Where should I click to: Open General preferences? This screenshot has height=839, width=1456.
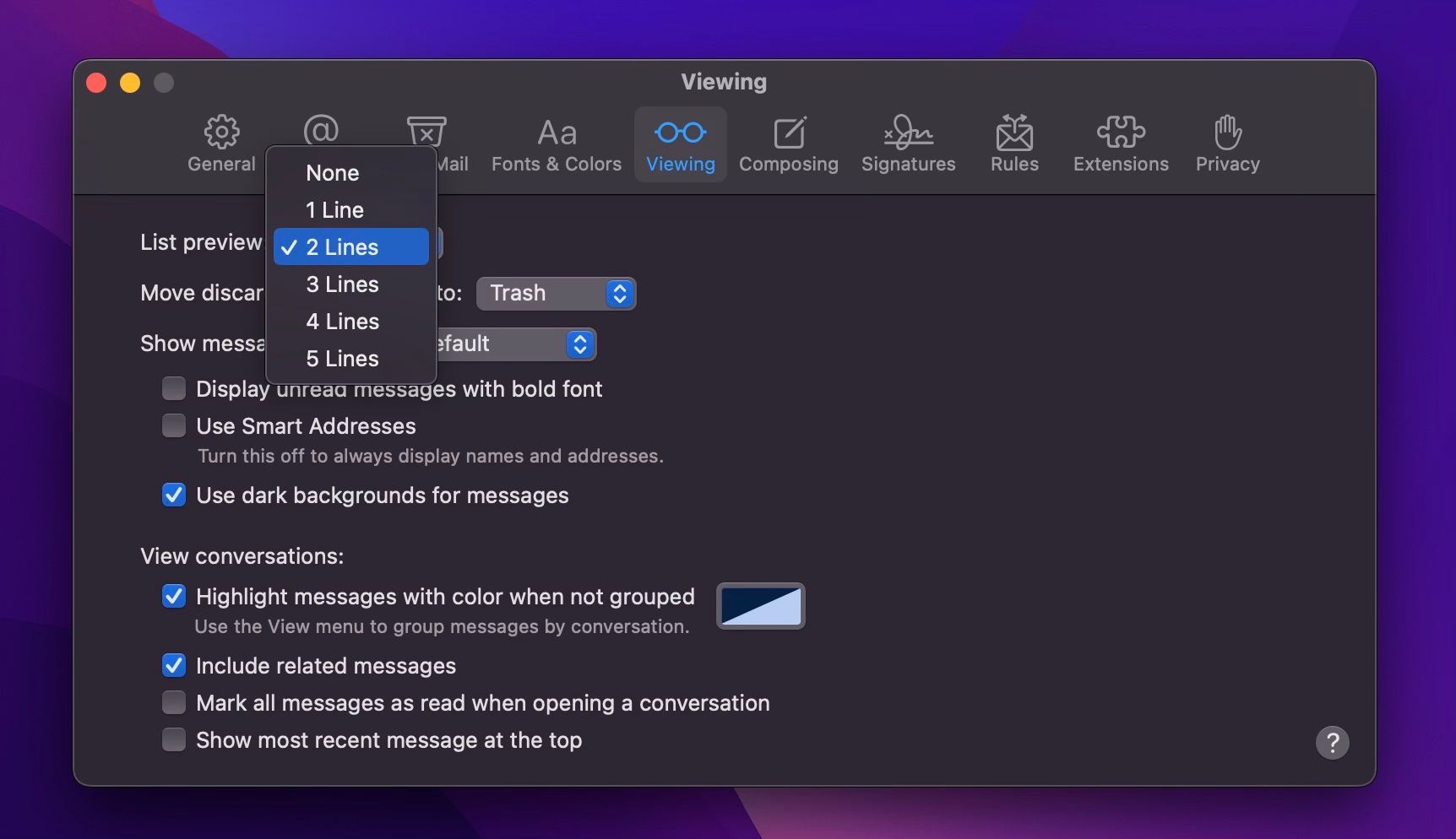(x=220, y=143)
